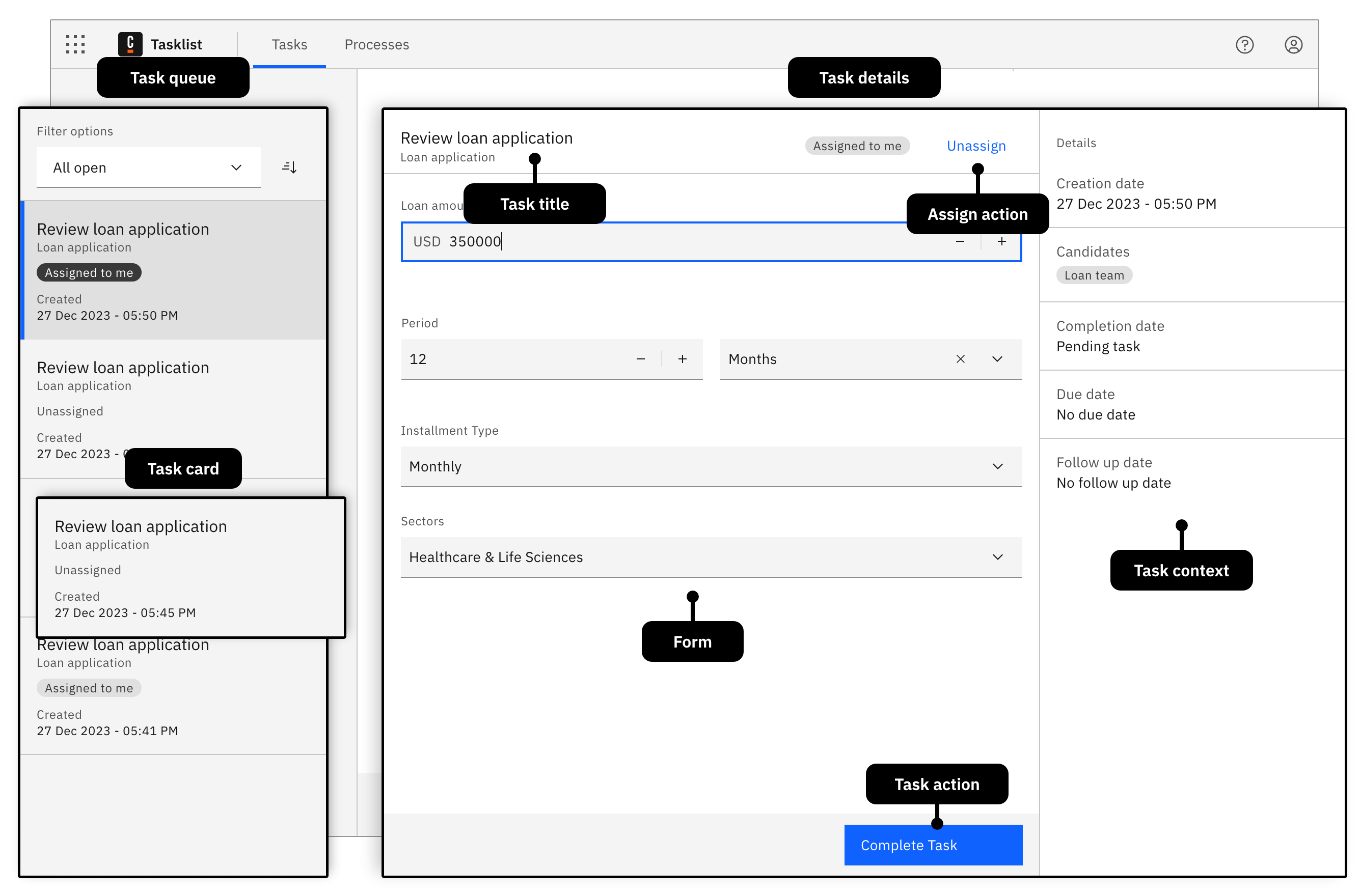Open the Installment Type Monthly dropdown
Image resolution: width=1360 pixels, height=896 pixels.
pyautogui.click(x=711, y=466)
